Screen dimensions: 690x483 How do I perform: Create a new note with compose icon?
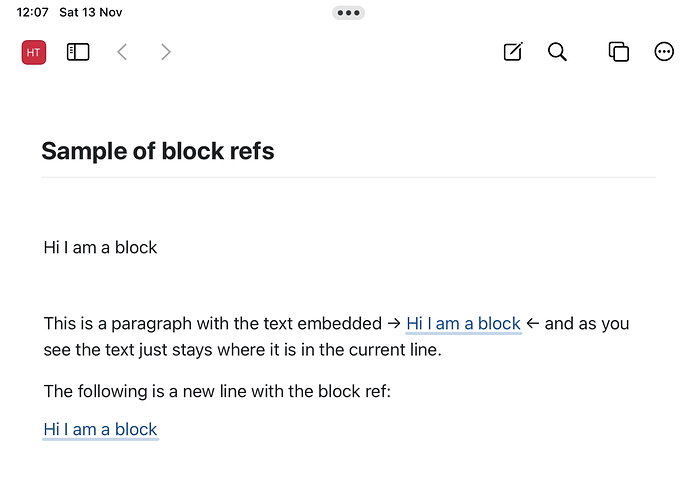click(x=513, y=52)
